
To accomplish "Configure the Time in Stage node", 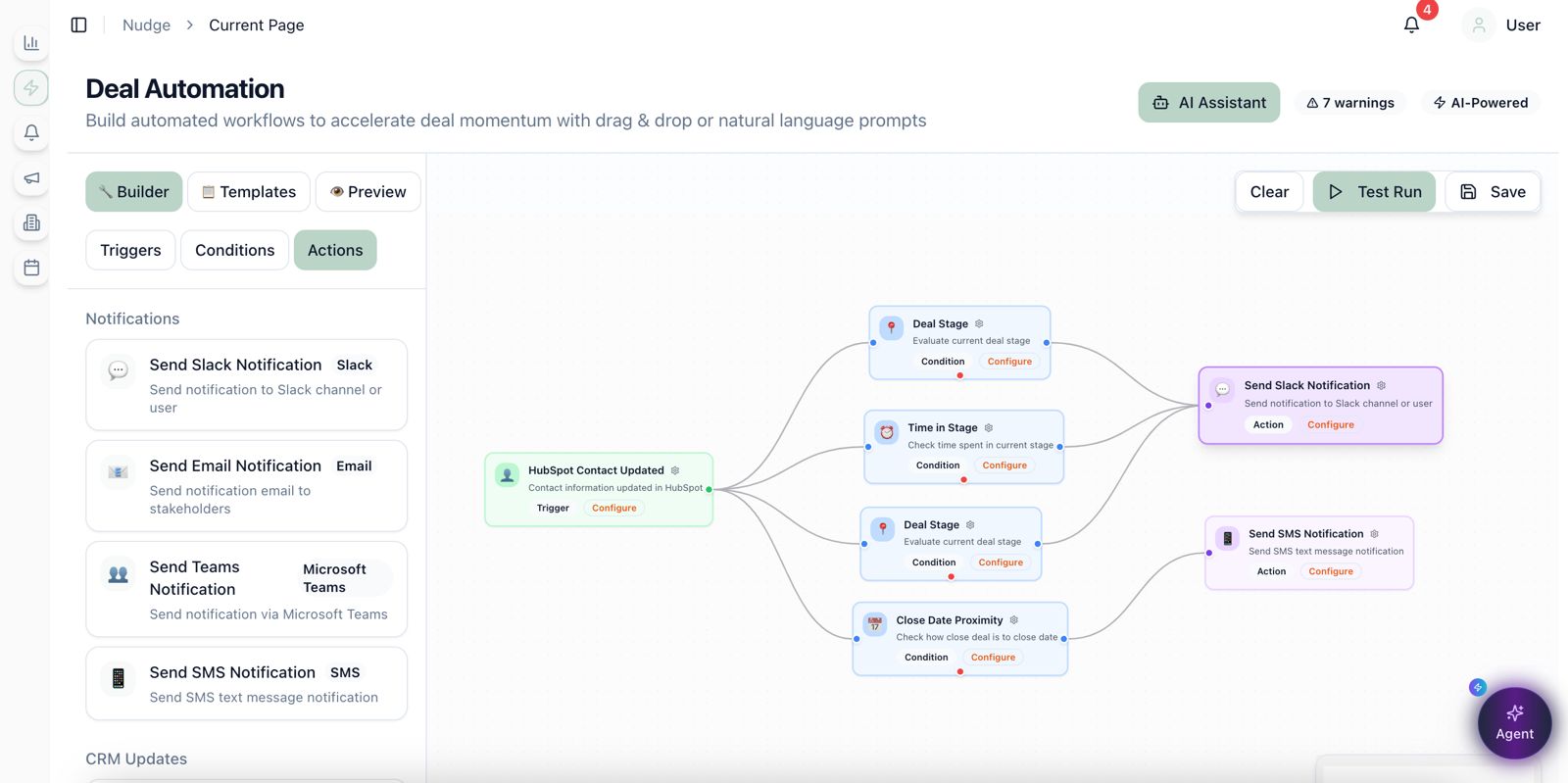I will 1004,465.
